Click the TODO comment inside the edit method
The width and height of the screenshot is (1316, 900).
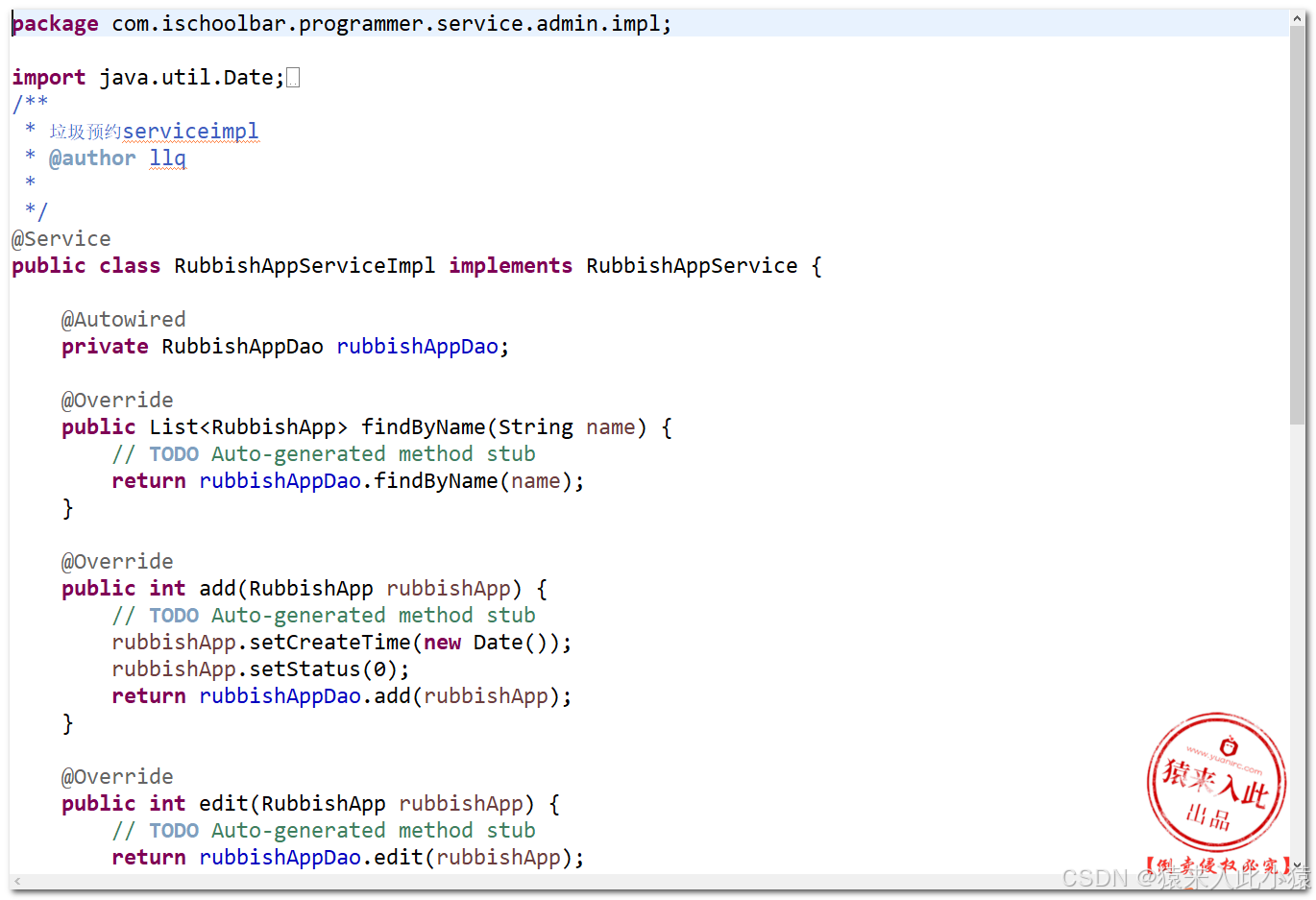(x=324, y=831)
